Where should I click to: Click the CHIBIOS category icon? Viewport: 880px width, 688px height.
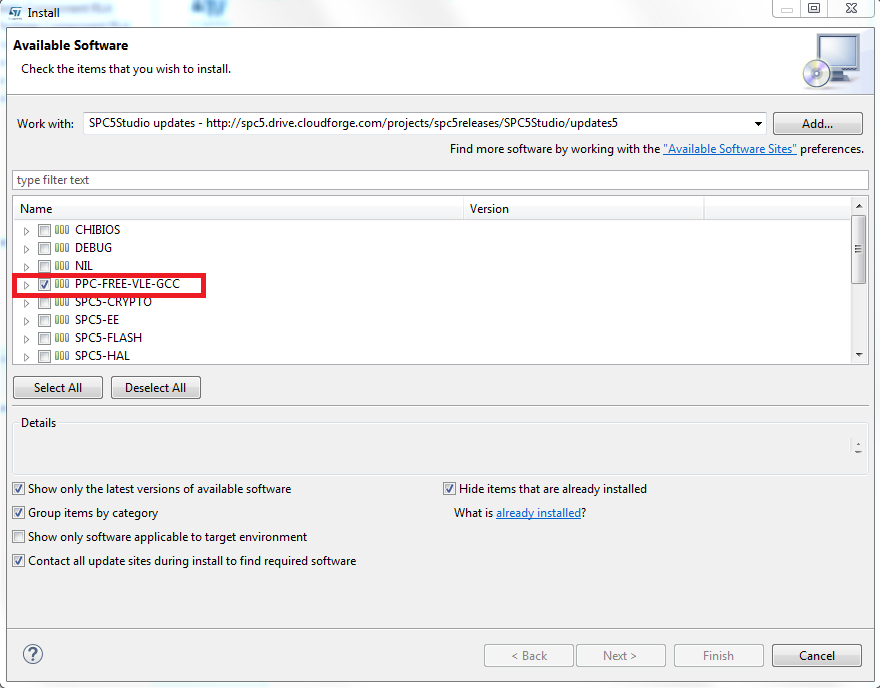[62, 230]
